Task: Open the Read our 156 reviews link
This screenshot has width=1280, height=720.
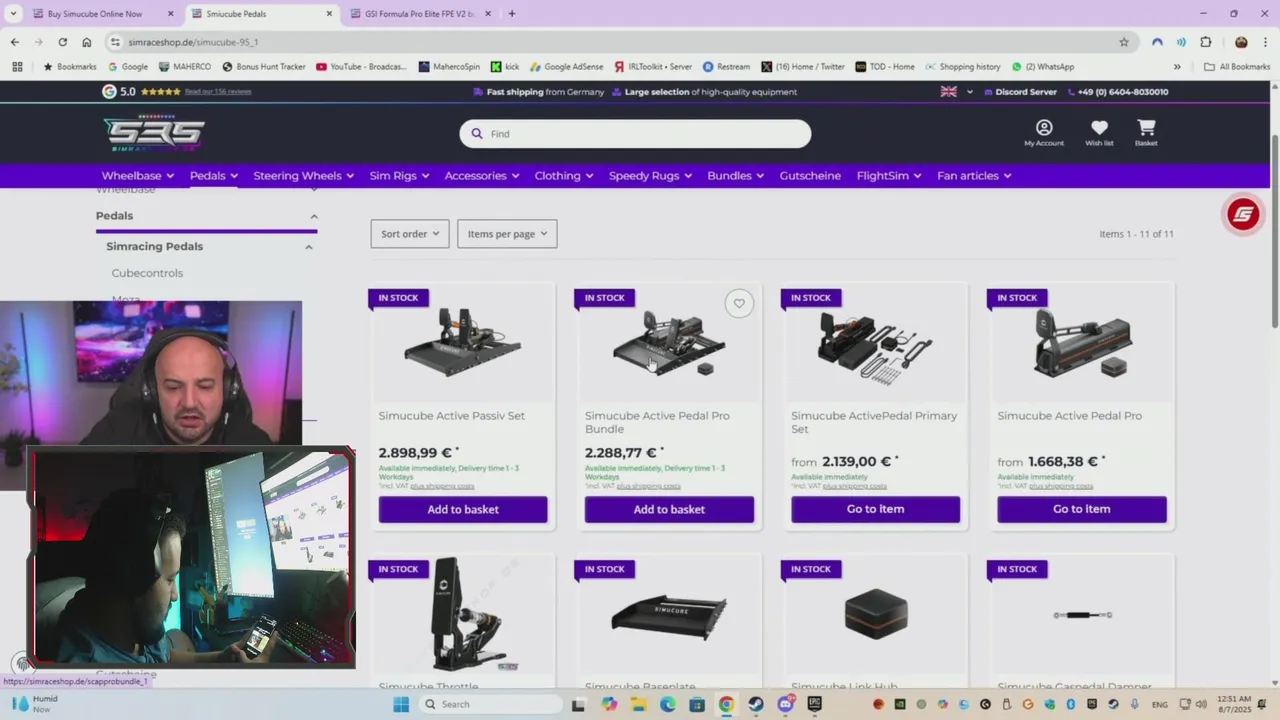Action: [218, 92]
